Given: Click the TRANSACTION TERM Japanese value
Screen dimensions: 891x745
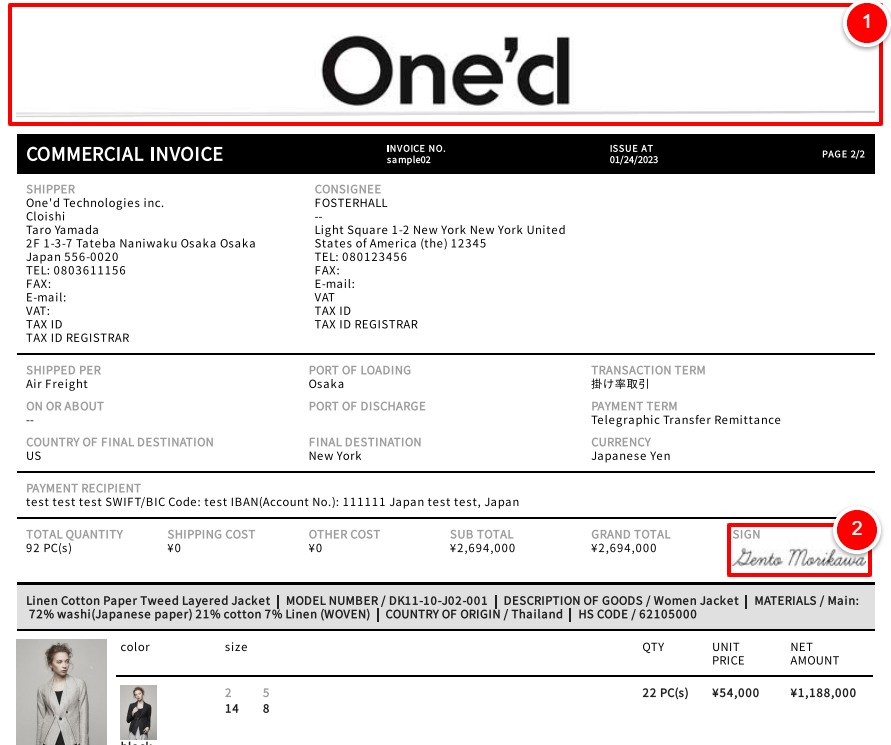Looking at the screenshot, I should 620,384.
